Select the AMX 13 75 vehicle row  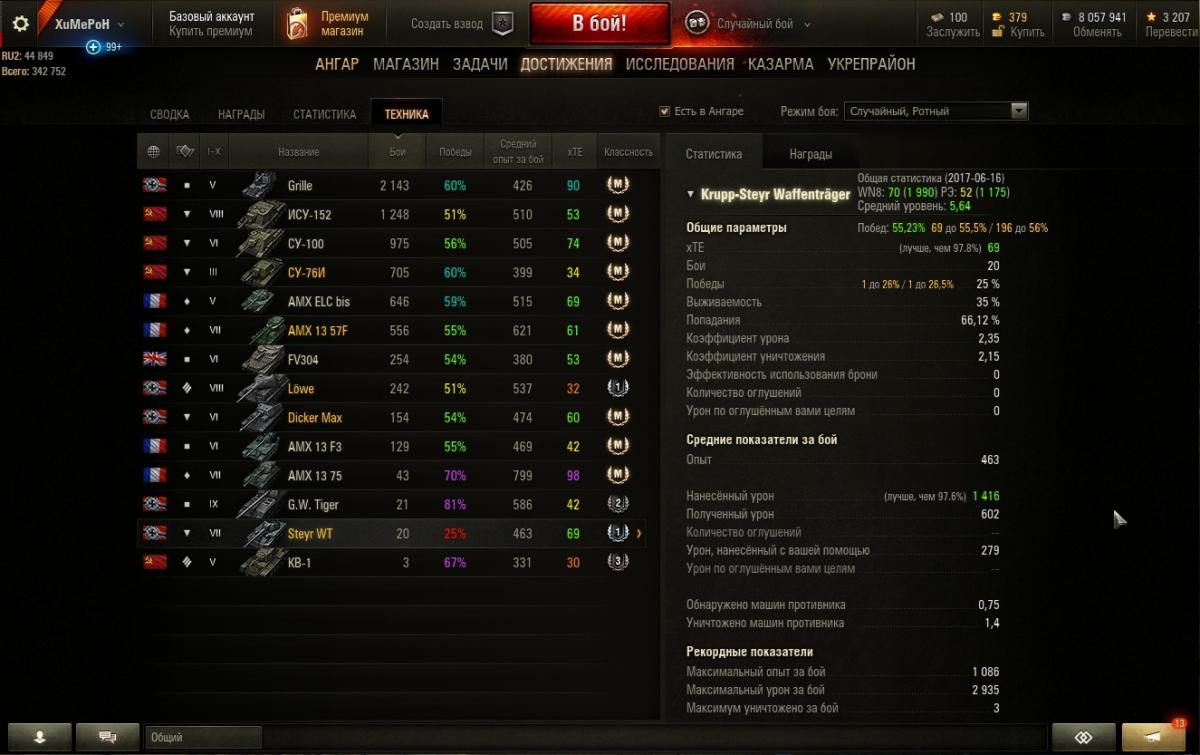click(x=397, y=476)
